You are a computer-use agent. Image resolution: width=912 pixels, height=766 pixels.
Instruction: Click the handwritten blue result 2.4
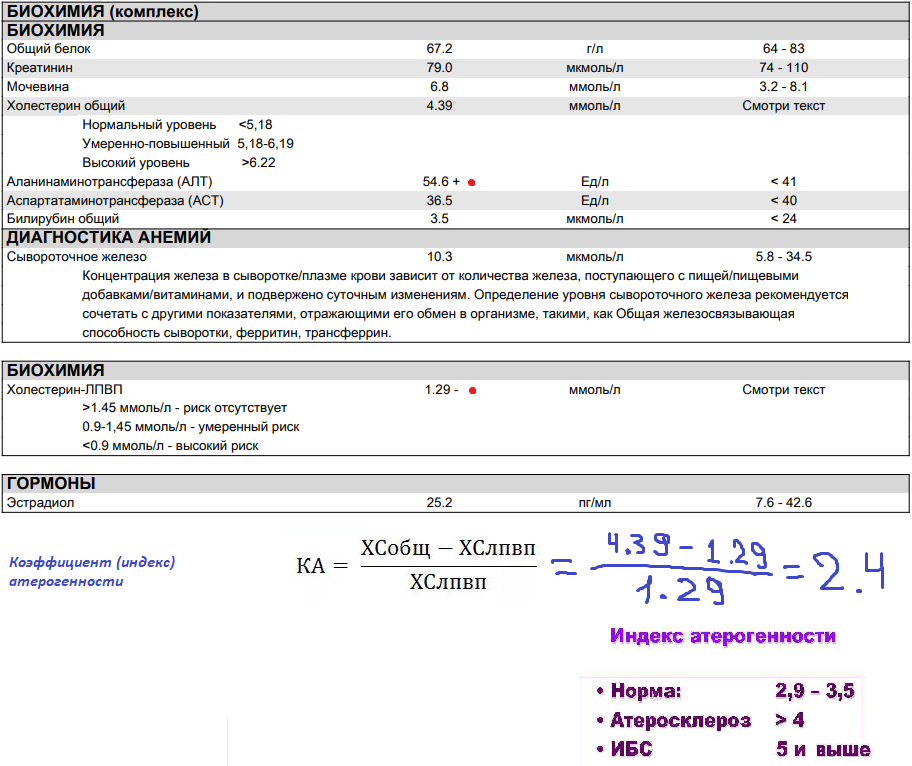point(848,571)
